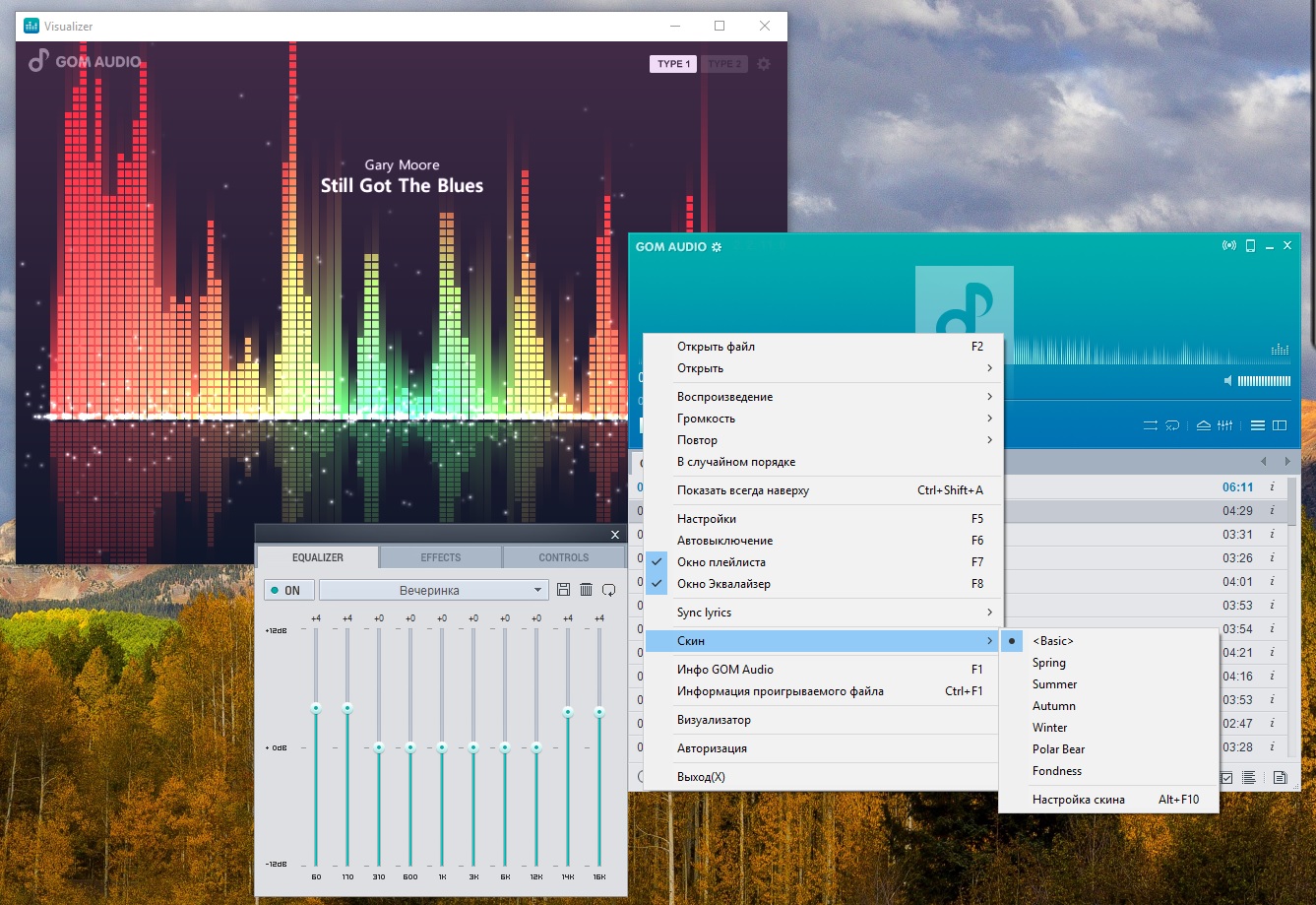Switch visualizer to TYPE 2

724,64
